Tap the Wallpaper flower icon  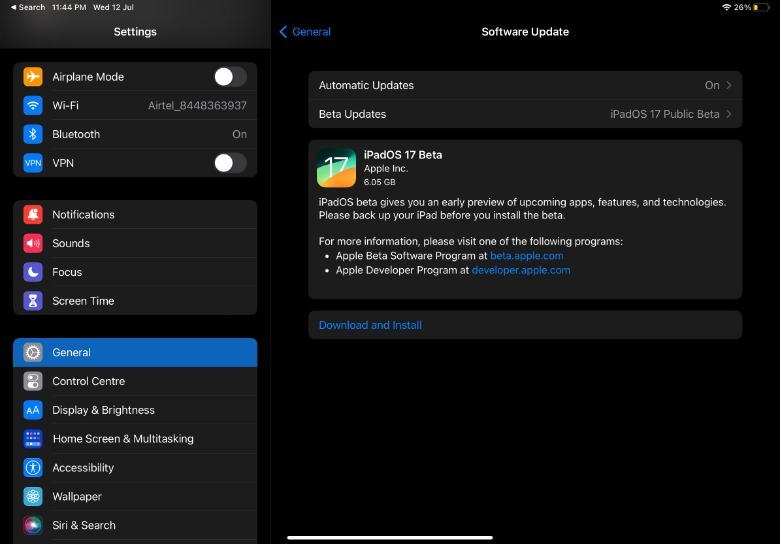[33, 496]
